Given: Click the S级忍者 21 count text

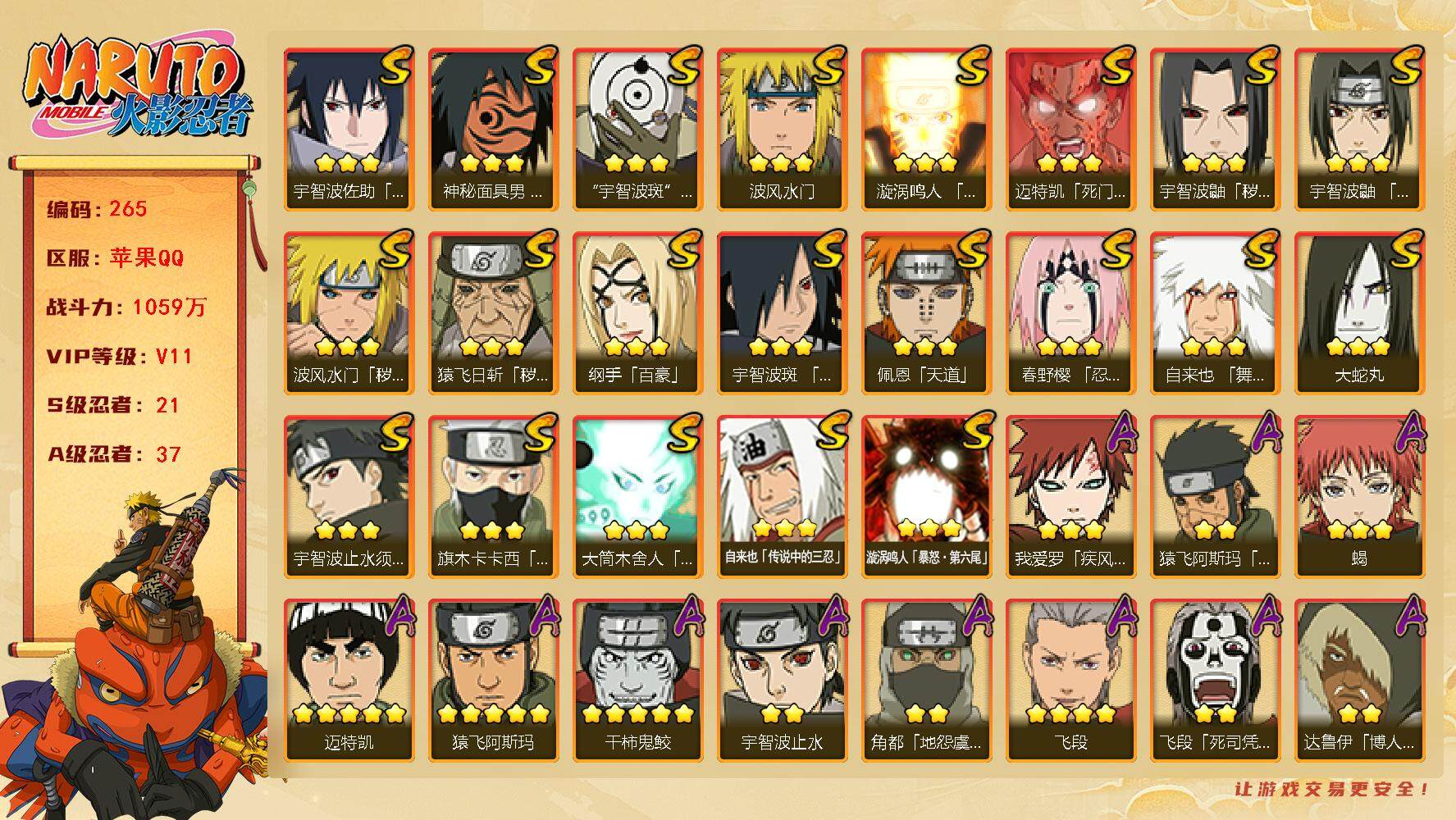Looking at the screenshot, I should click(x=112, y=405).
